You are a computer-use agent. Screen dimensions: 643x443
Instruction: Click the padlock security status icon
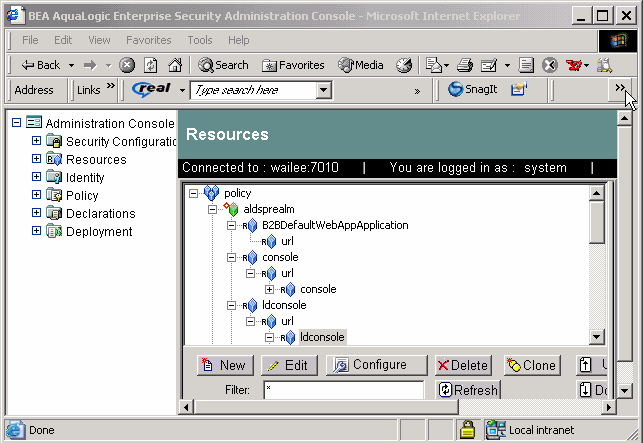[x=467, y=430]
